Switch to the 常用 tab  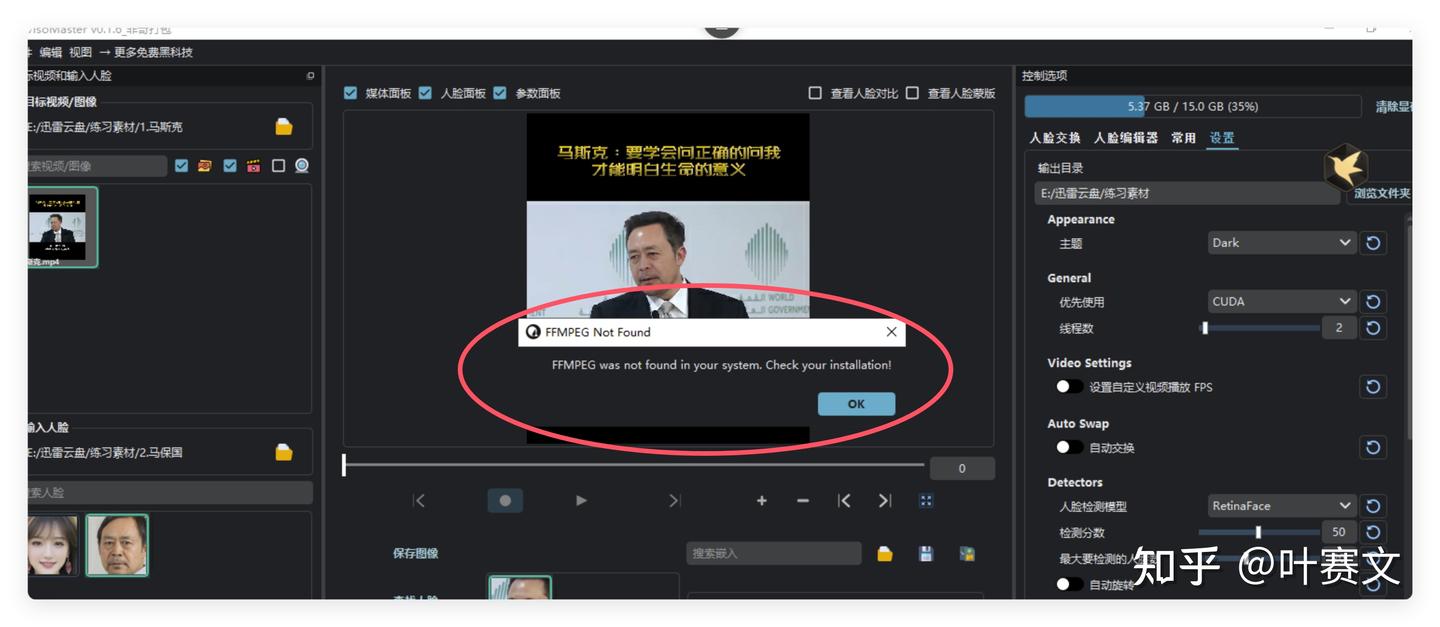pyautogui.click(x=1184, y=138)
